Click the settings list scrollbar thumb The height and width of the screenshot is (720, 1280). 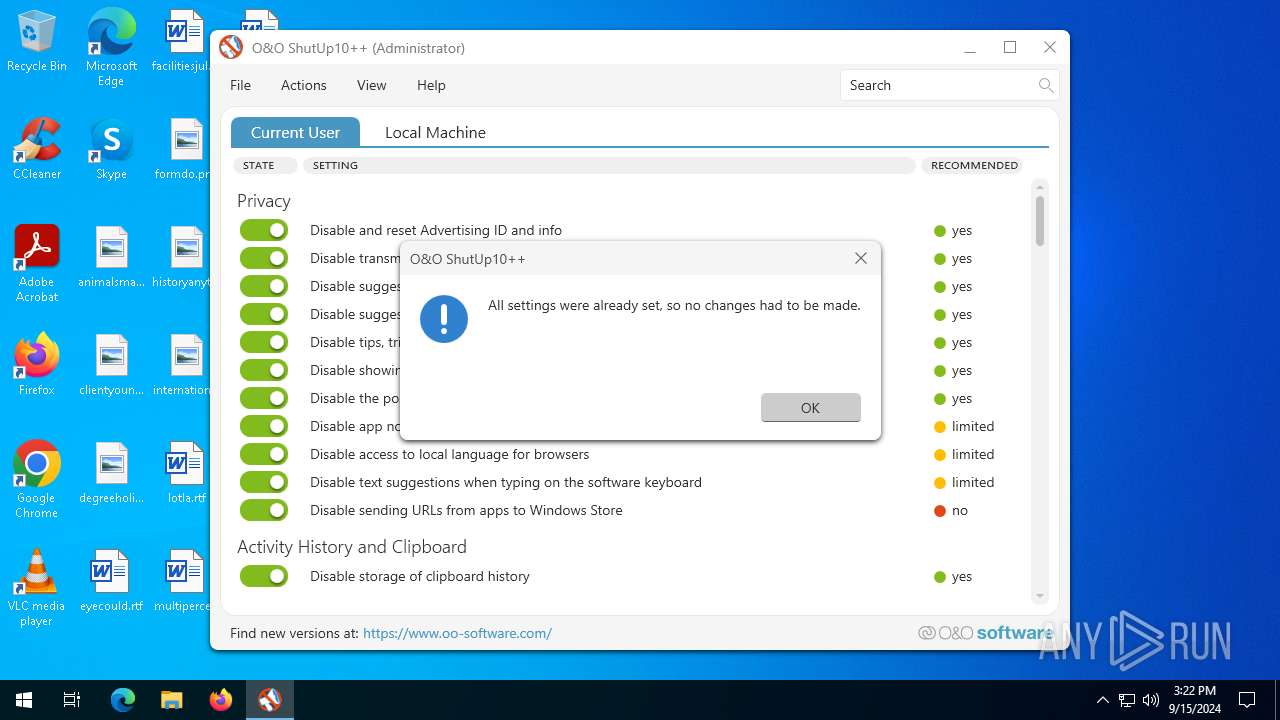[x=1040, y=221]
